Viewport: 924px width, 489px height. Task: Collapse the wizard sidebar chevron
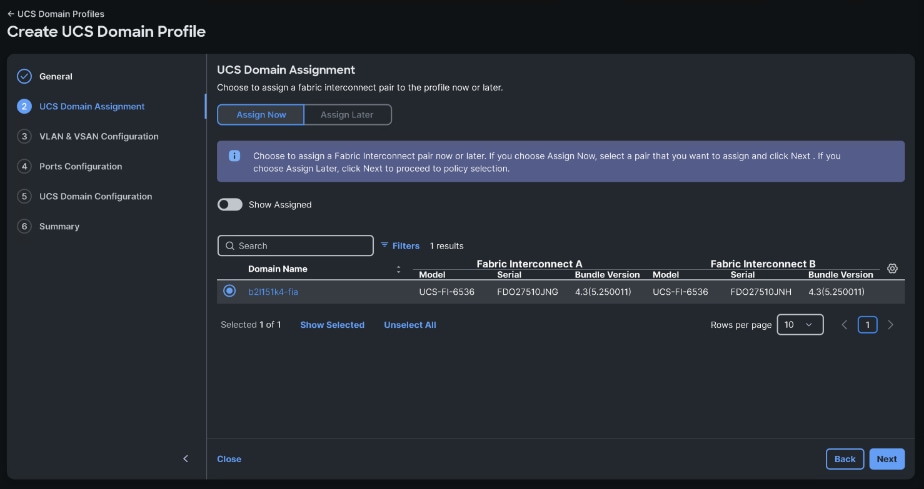pyautogui.click(x=186, y=458)
